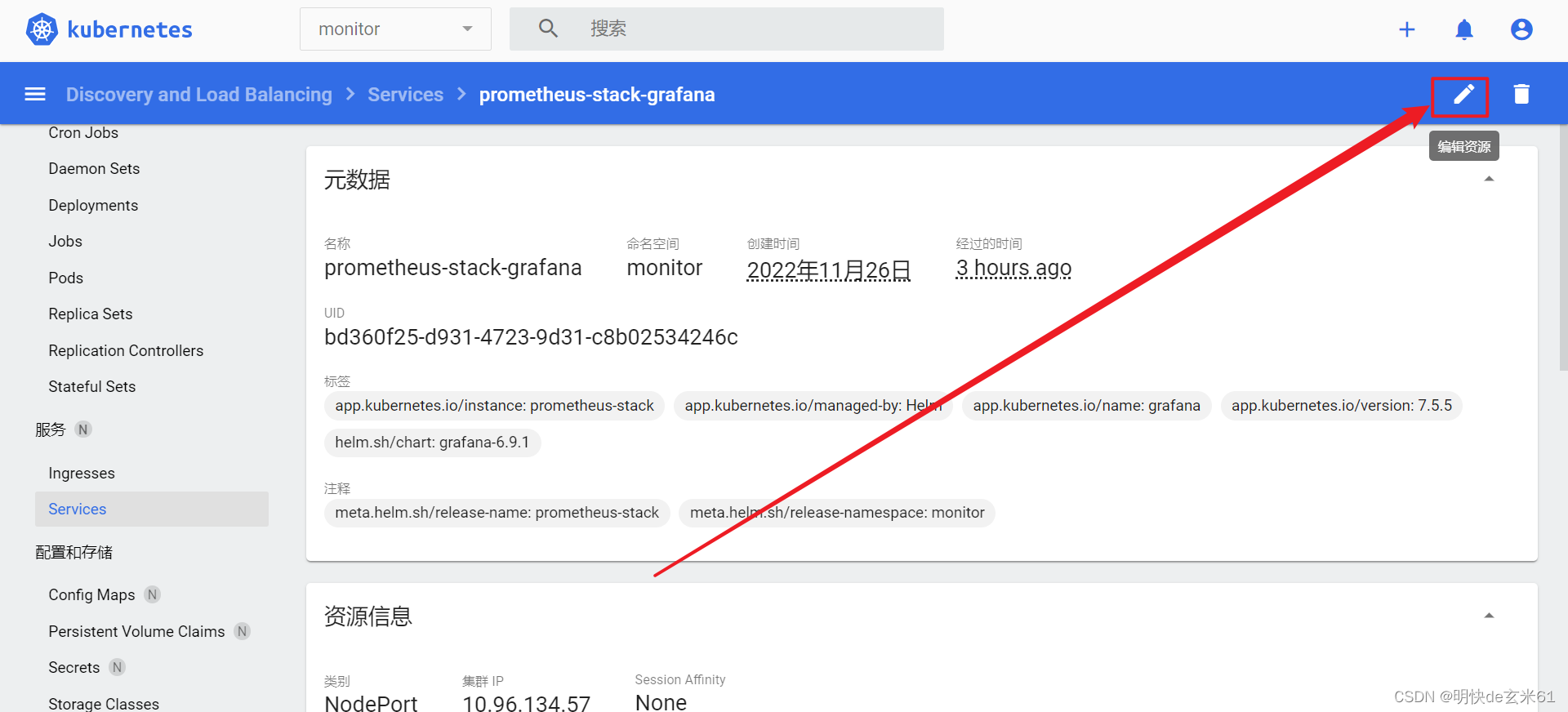Viewport: 1568px width, 712px height.
Task: Click the plus create resource icon
Action: (1407, 29)
